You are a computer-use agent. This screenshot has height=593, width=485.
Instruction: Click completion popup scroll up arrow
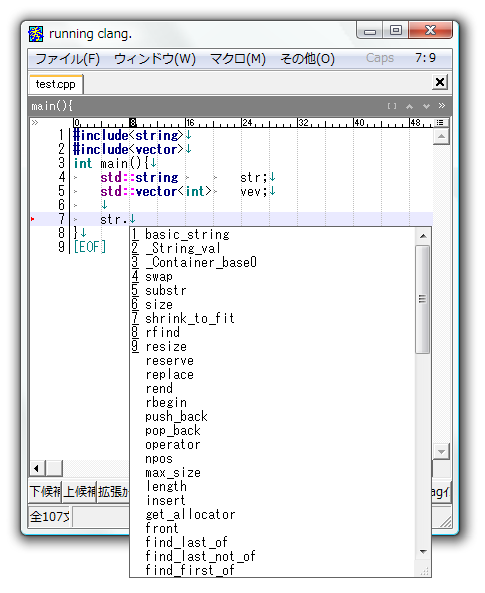tap(423, 236)
